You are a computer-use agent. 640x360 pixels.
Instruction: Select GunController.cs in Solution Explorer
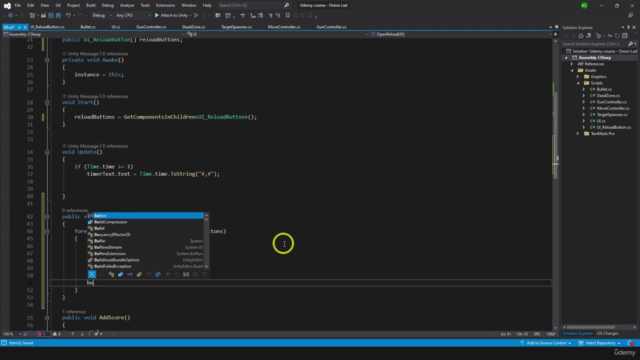(611, 102)
